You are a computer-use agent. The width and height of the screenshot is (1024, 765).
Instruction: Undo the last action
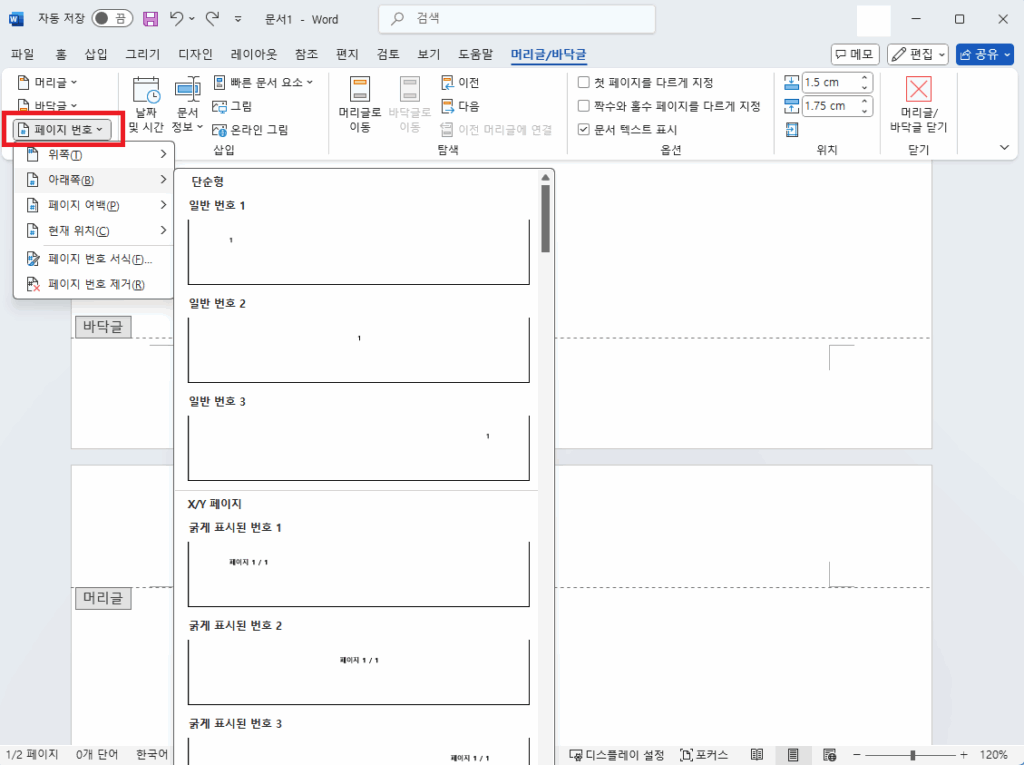(x=176, y=18)
